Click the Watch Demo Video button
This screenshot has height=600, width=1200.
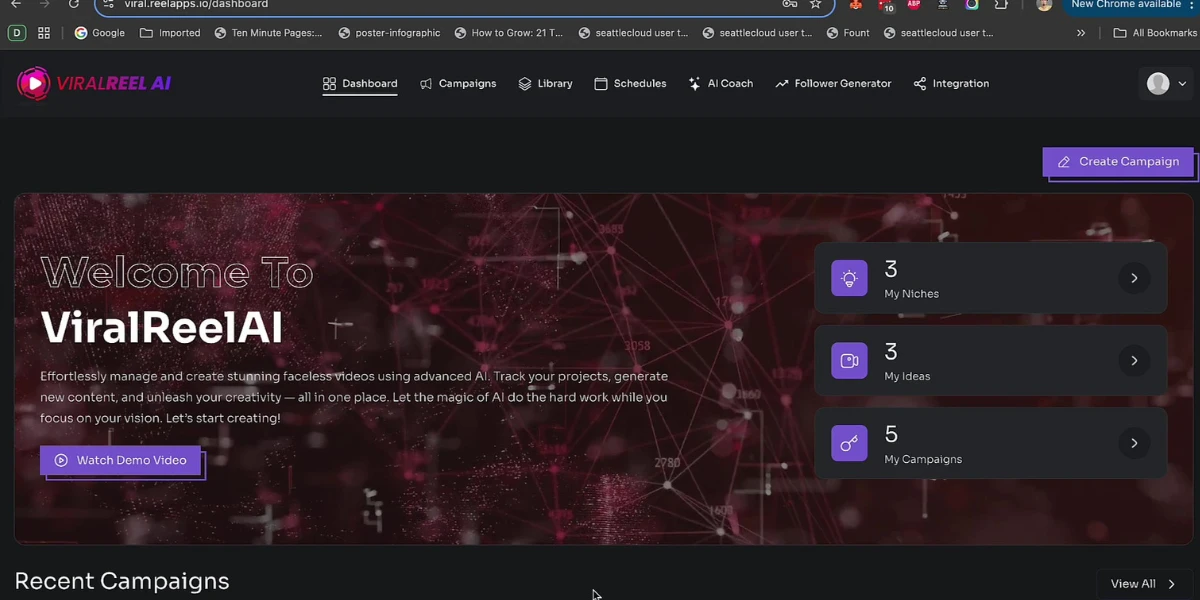(121, 460)
